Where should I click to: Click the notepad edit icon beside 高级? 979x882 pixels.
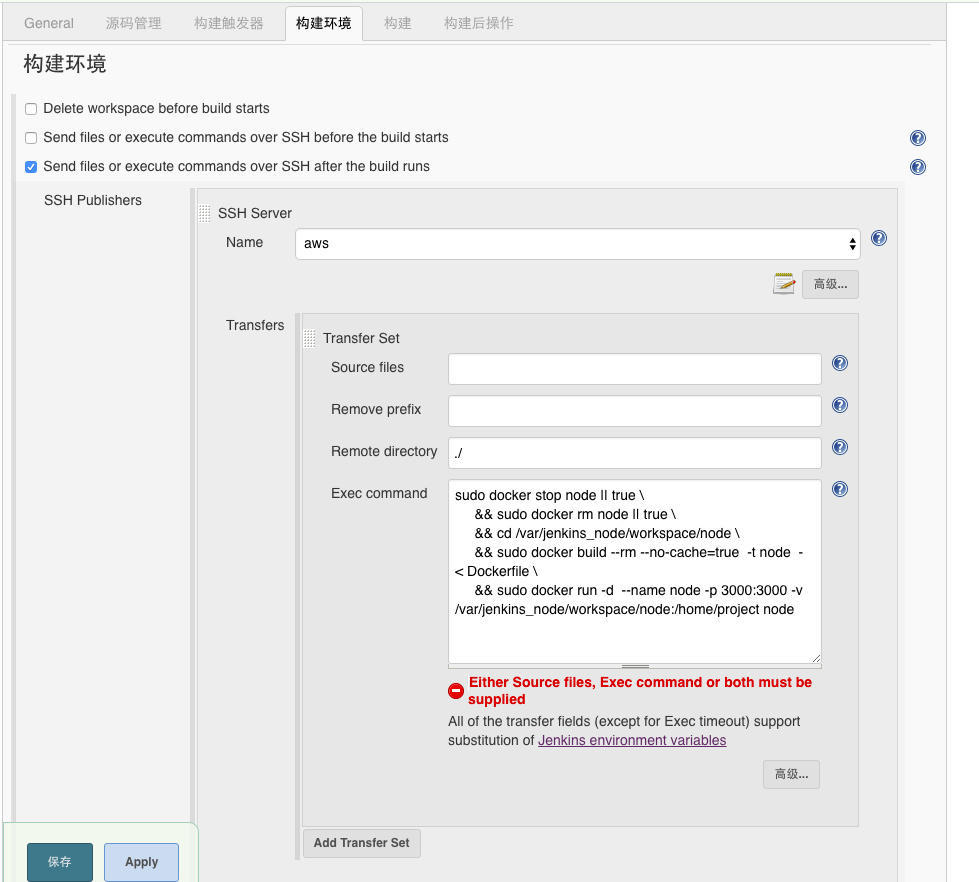click(784, 284)
